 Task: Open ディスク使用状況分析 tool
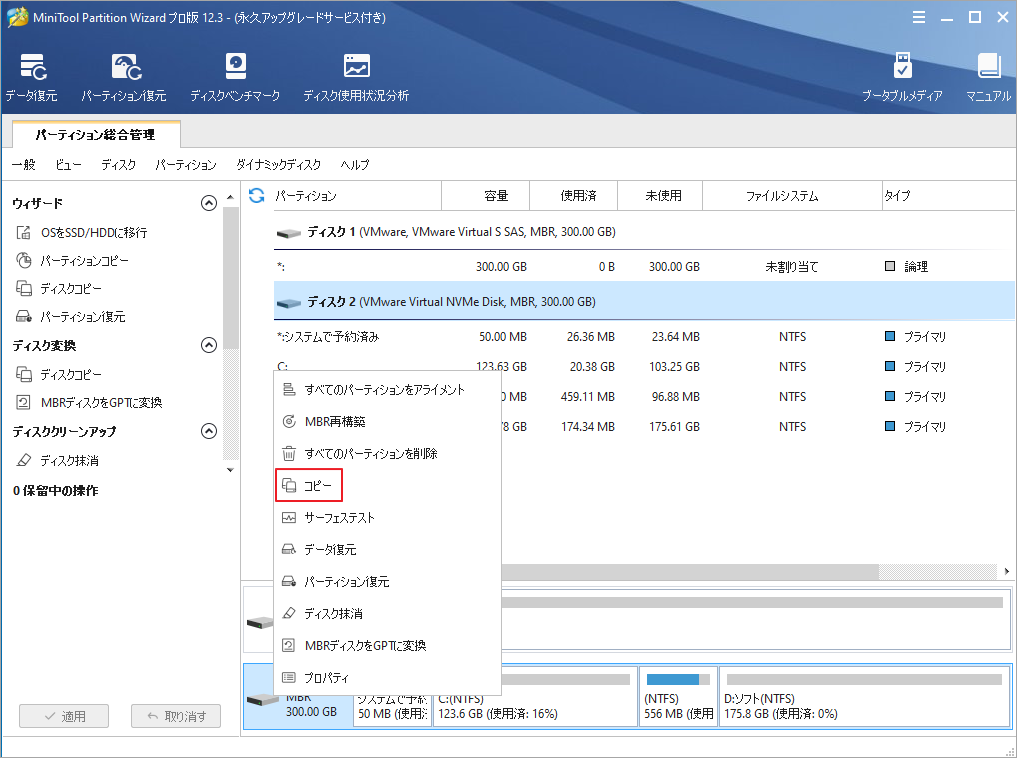point(356,78)
